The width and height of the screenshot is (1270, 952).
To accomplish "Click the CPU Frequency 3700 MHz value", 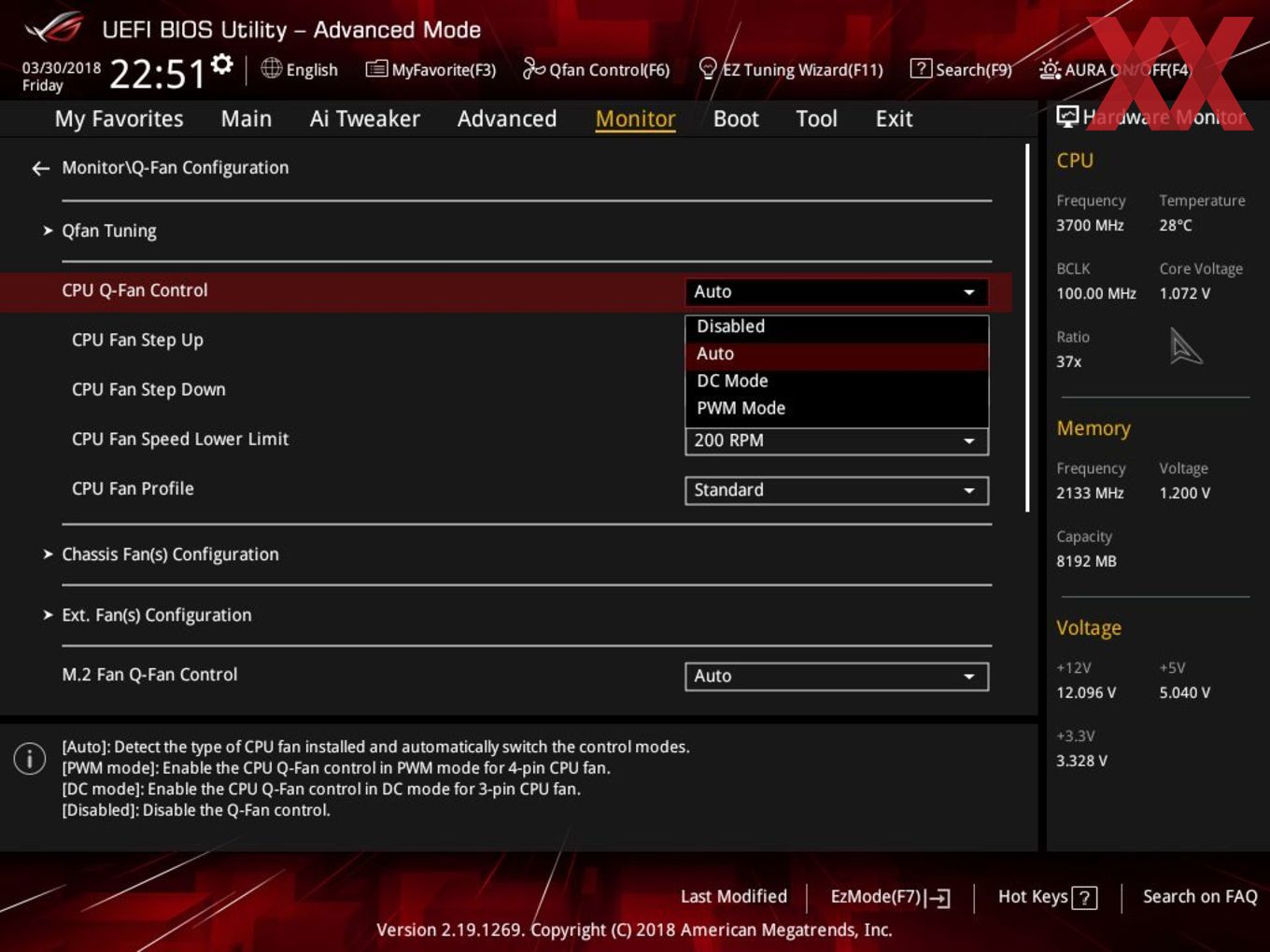I will [x=1090, y=225].
